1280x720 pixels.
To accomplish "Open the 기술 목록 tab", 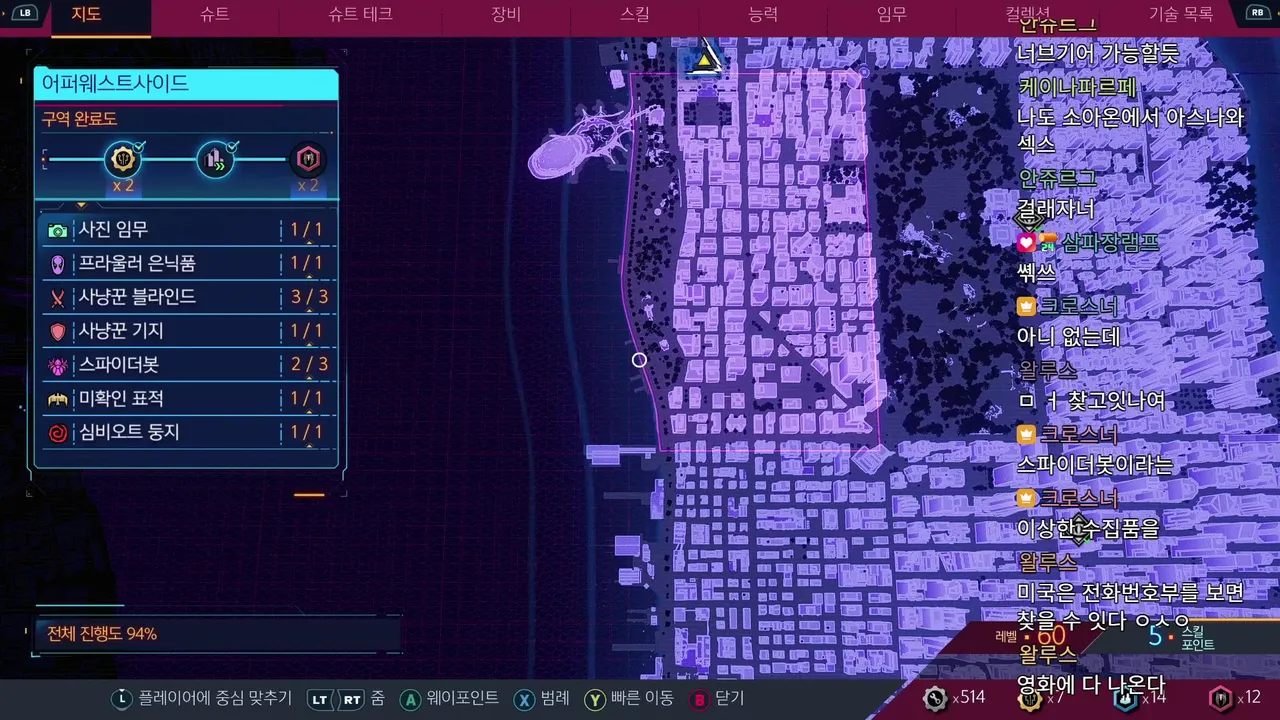I will coord(1180,14).
